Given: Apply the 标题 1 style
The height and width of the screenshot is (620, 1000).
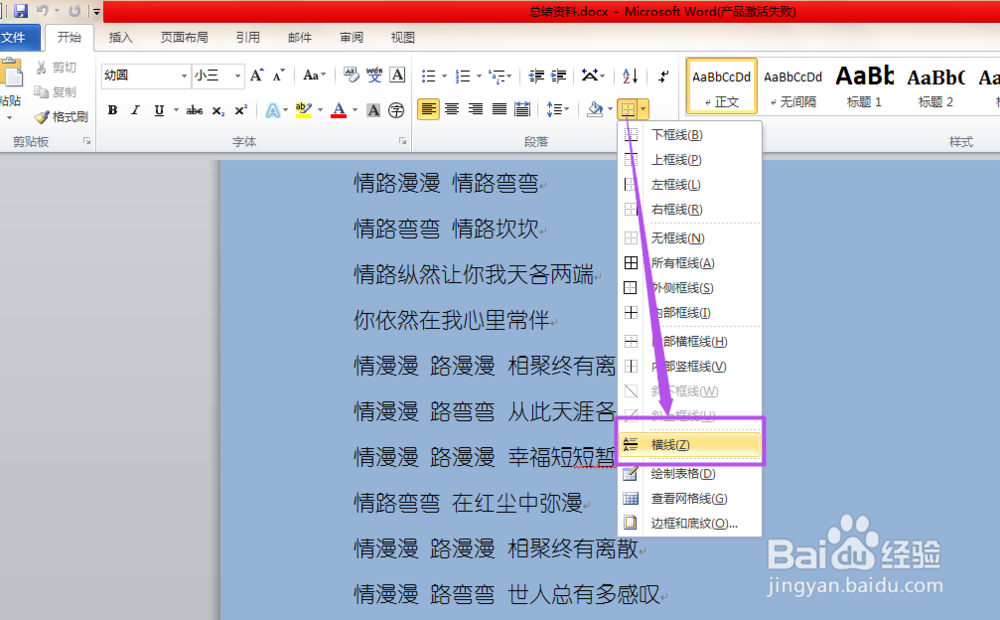Looking at the screenshot, I should (863, 85).
